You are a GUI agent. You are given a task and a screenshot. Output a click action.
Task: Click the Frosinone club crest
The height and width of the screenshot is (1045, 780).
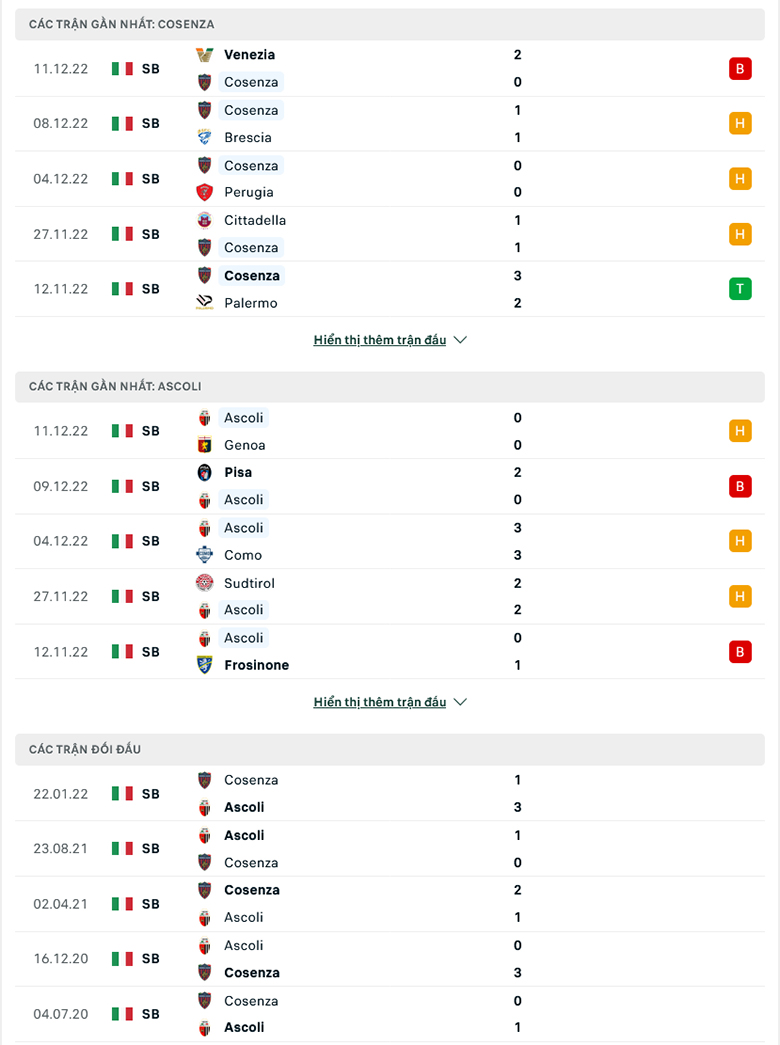click(205, 665)
